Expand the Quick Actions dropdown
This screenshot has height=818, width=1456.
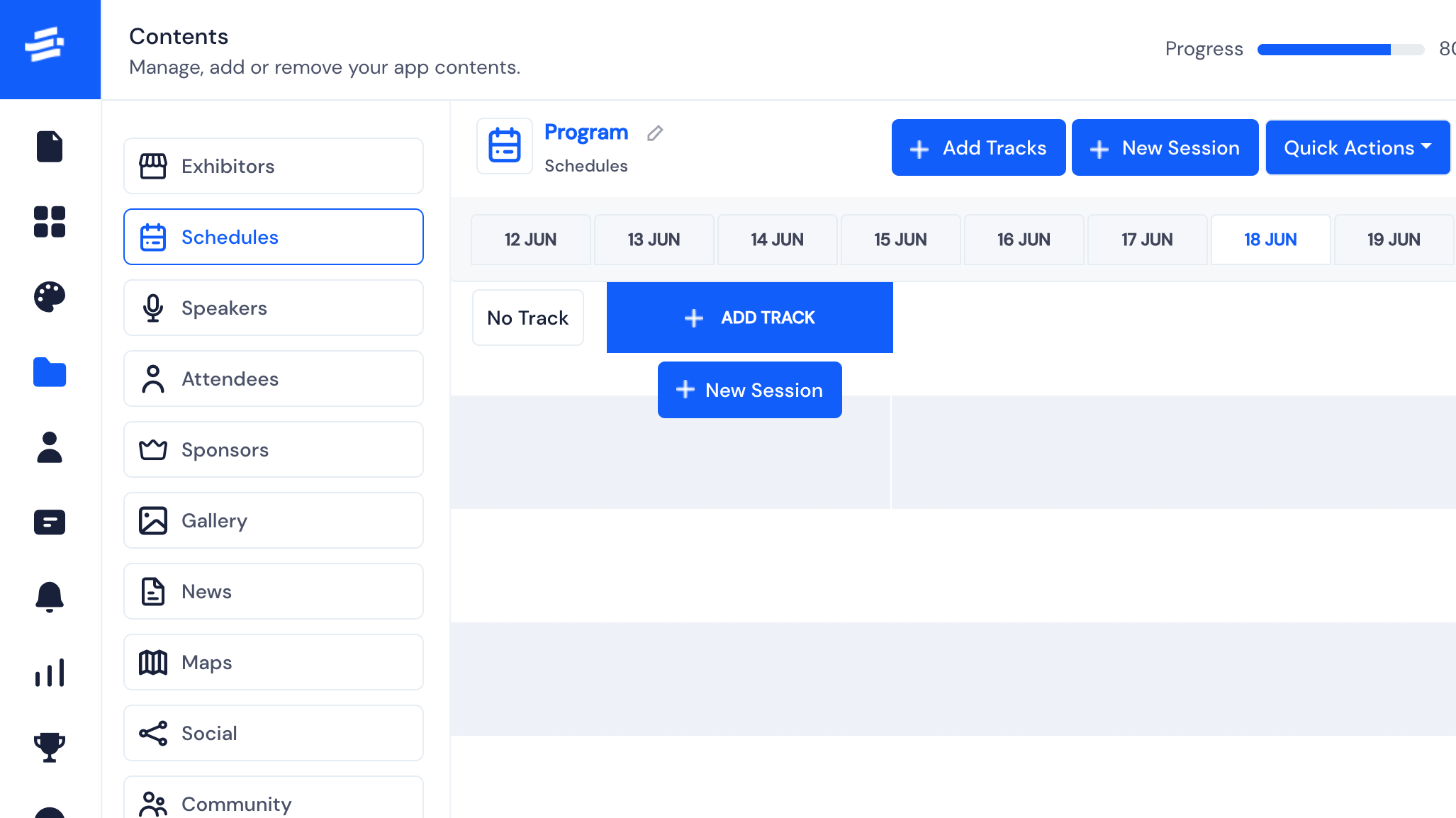coord(1356,147)
